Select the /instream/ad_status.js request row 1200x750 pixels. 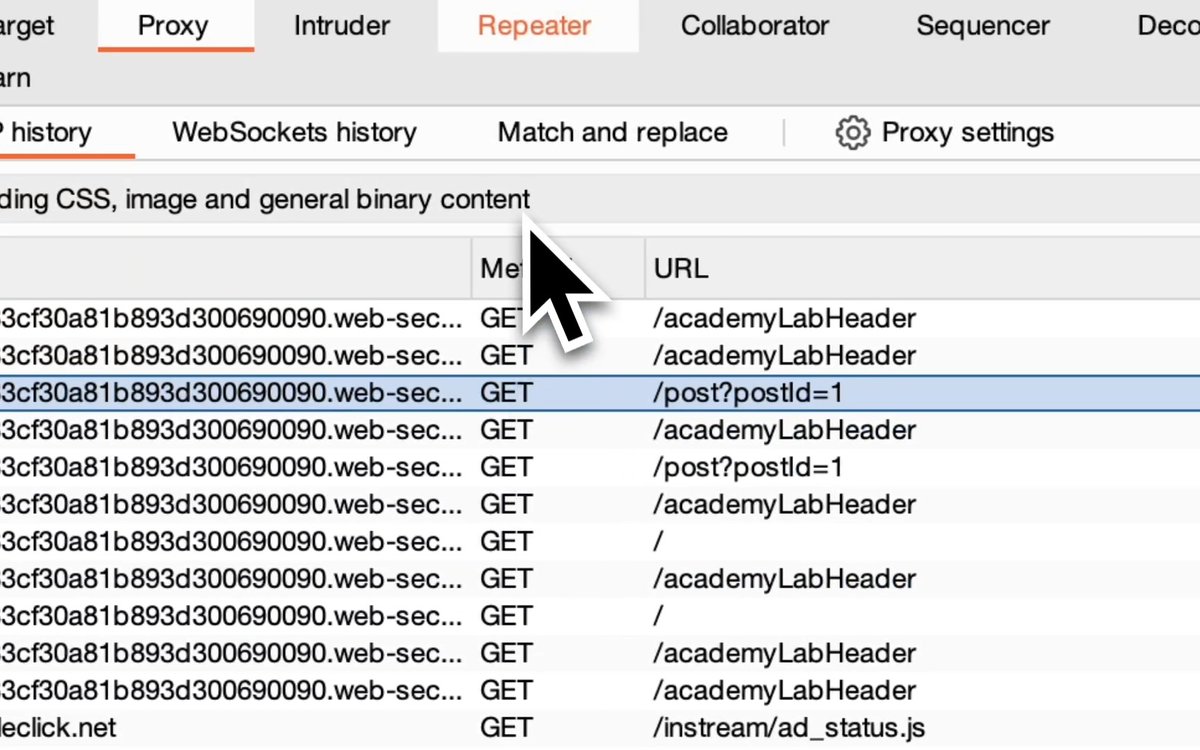pyautogui.click(x=600, y=727)
